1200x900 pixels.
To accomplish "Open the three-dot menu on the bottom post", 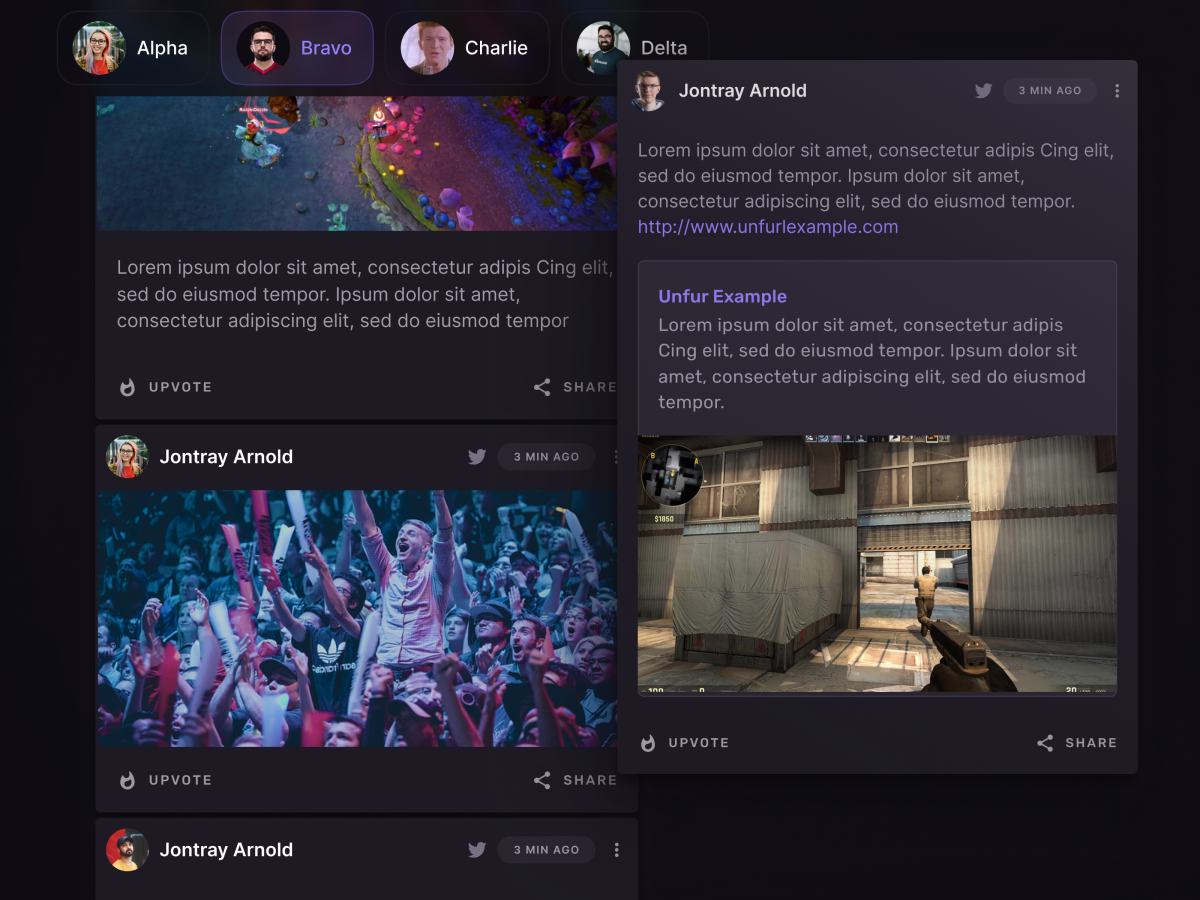I will (x=616, y=850).
